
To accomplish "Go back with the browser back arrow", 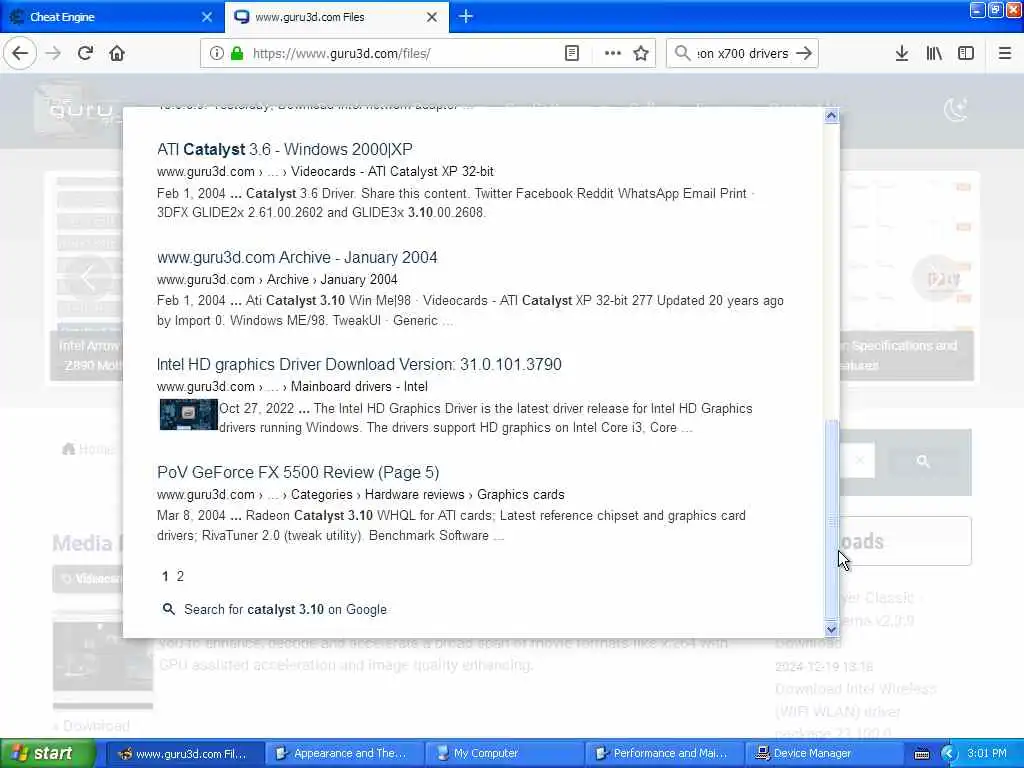I will point(20,54).
